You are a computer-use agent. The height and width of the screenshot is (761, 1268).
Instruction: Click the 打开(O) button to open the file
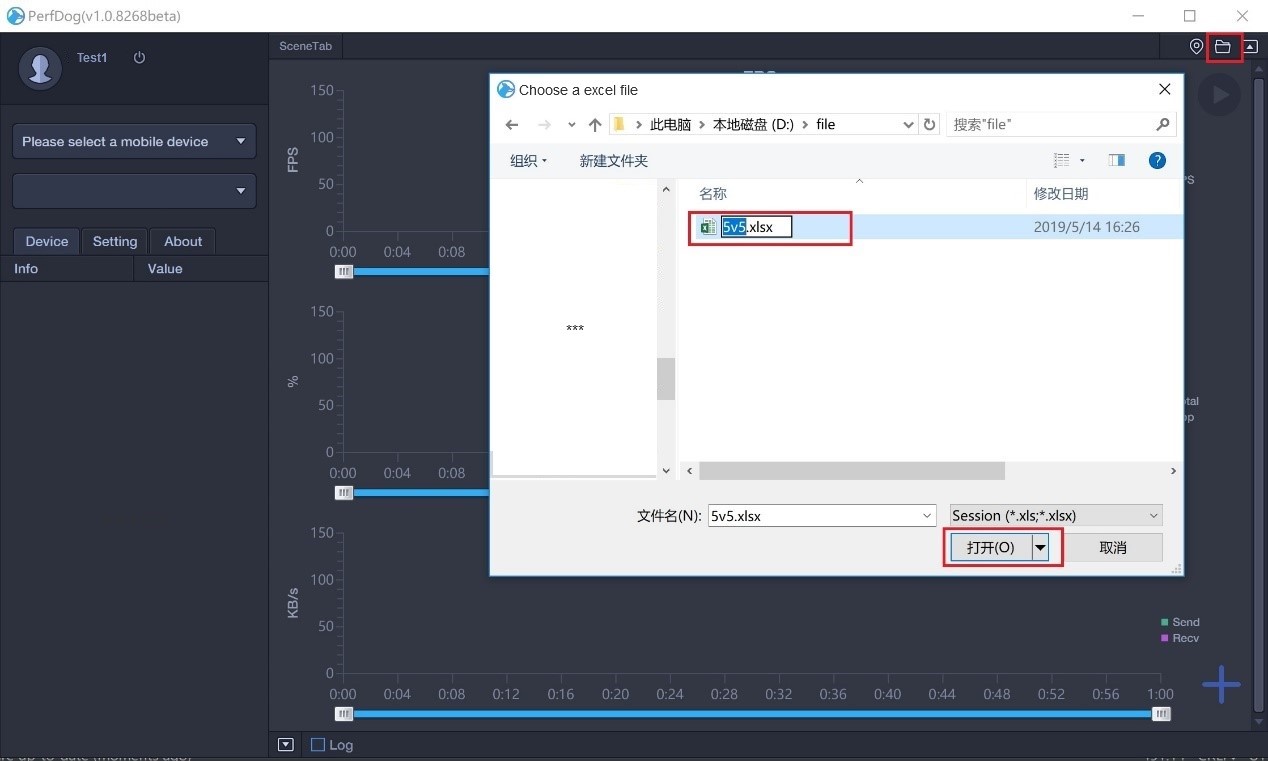click(x=991, y=547)
